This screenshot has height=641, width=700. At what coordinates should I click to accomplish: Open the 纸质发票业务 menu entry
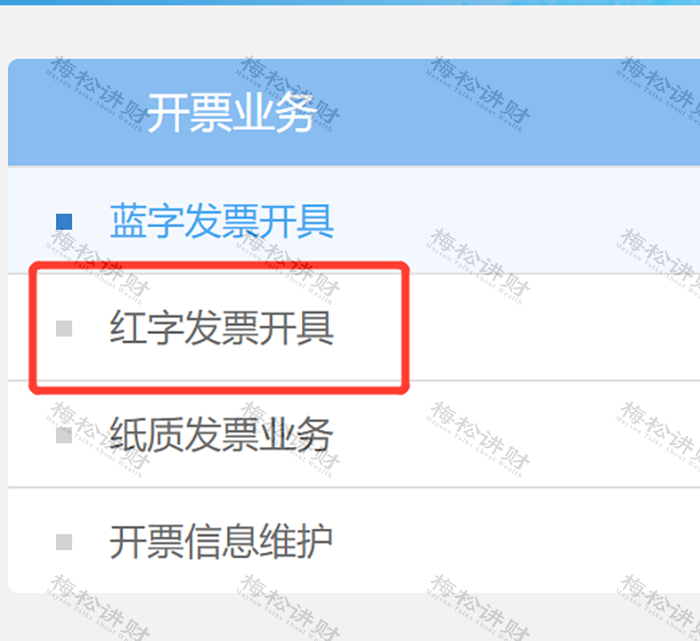pyautogui.click(x=222, y=434)
